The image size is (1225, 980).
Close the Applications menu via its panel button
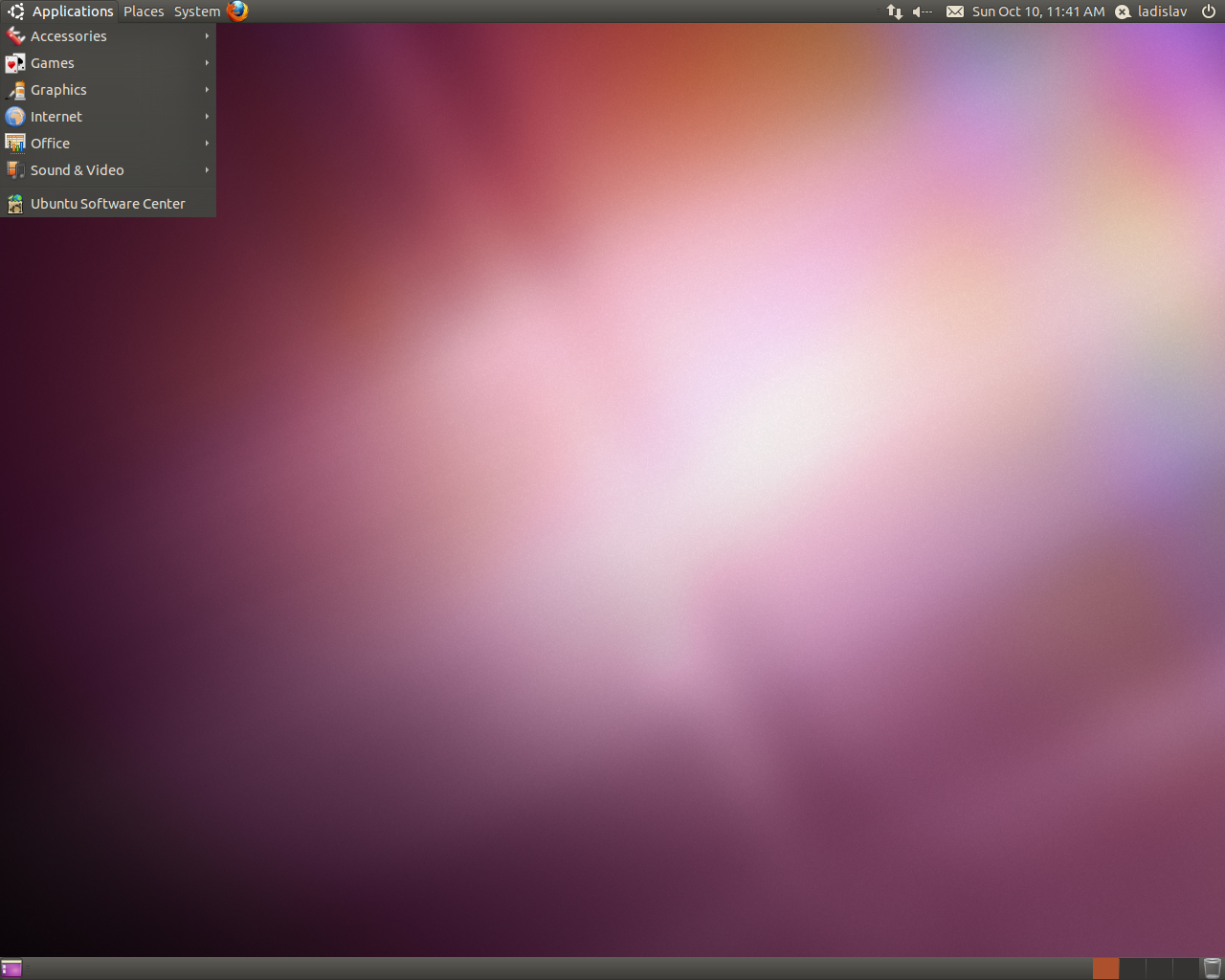tap(59, 11)
